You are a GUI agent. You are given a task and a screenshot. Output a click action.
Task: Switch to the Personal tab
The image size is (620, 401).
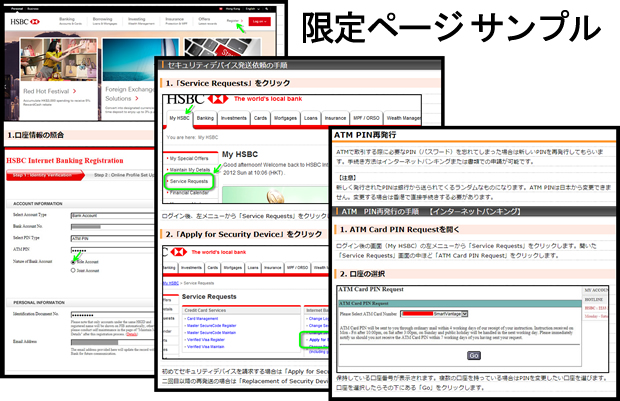17,9
